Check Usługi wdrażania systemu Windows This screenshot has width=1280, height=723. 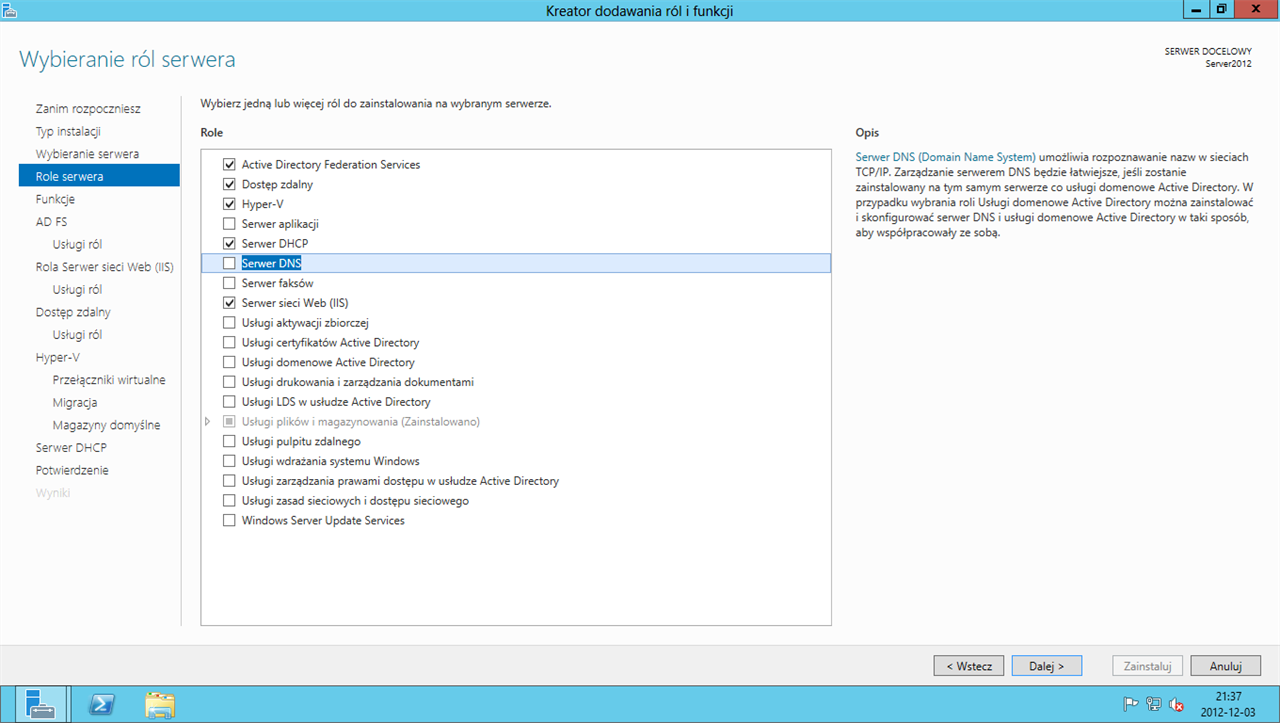[x=229, y=461]
